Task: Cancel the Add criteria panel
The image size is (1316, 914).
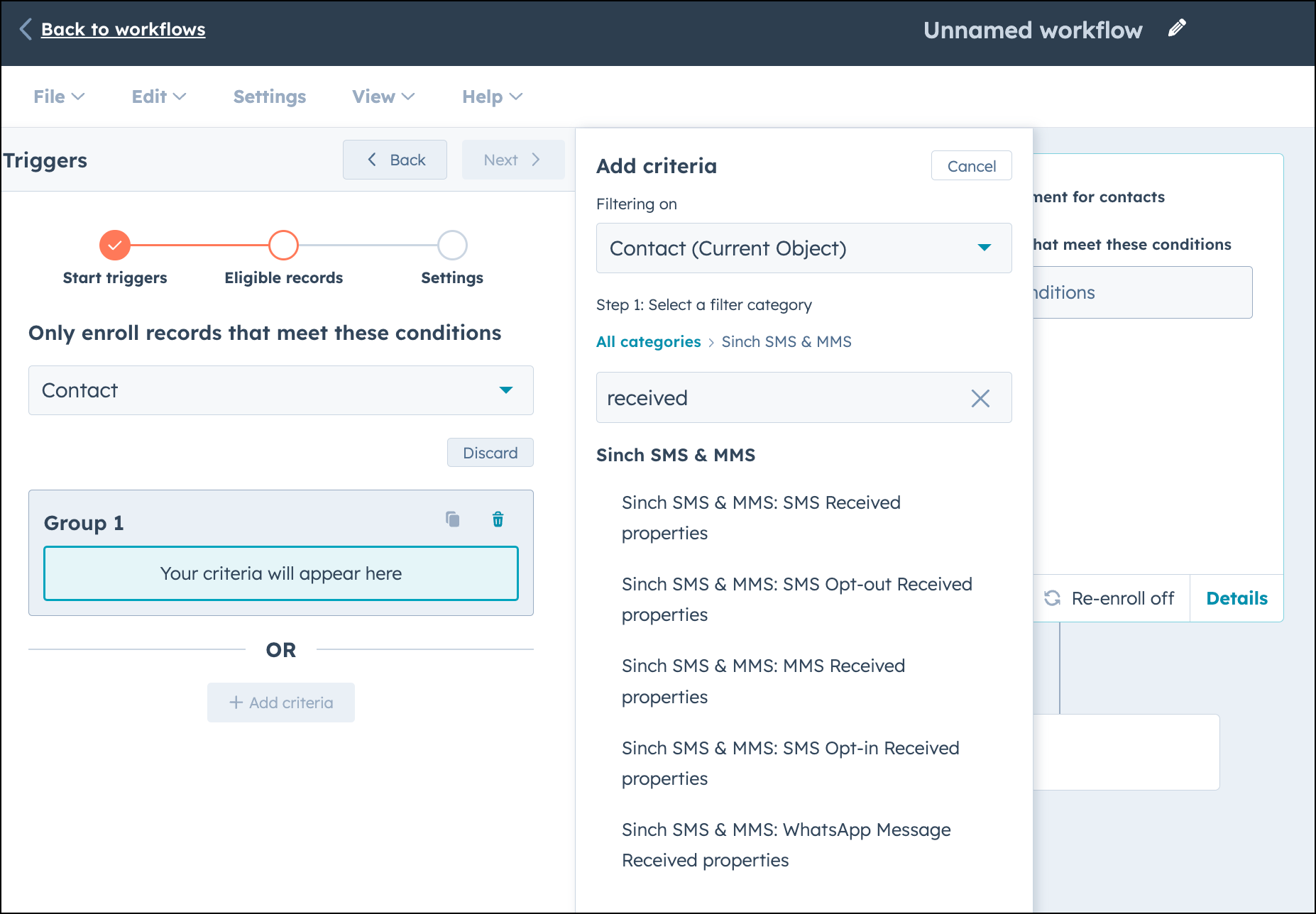Action: click(972, 166)
